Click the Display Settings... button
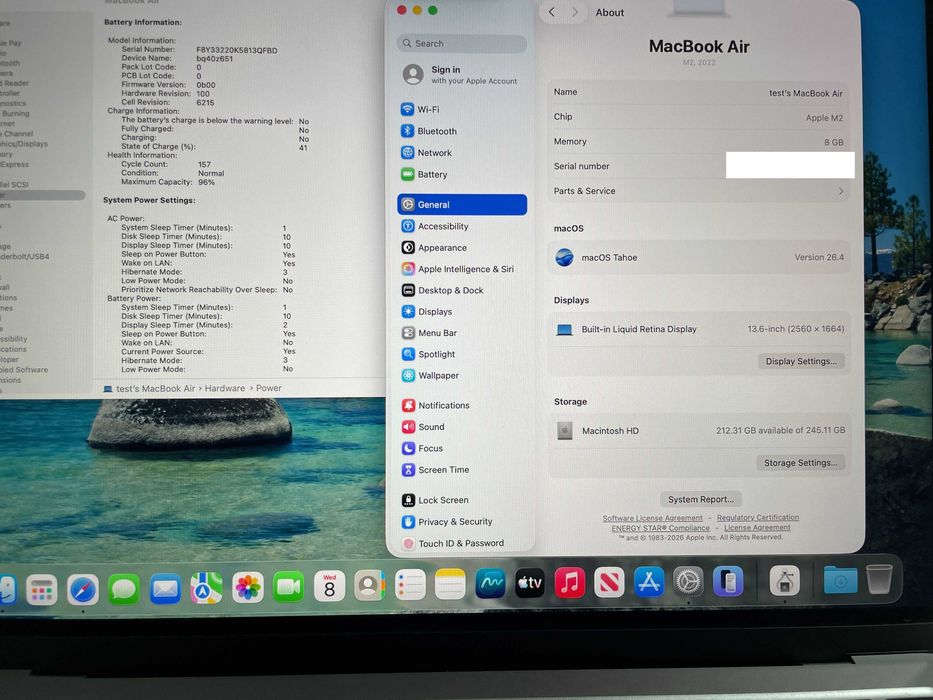Viewport: 933px width, 700px height. click(x=801, y=361)
